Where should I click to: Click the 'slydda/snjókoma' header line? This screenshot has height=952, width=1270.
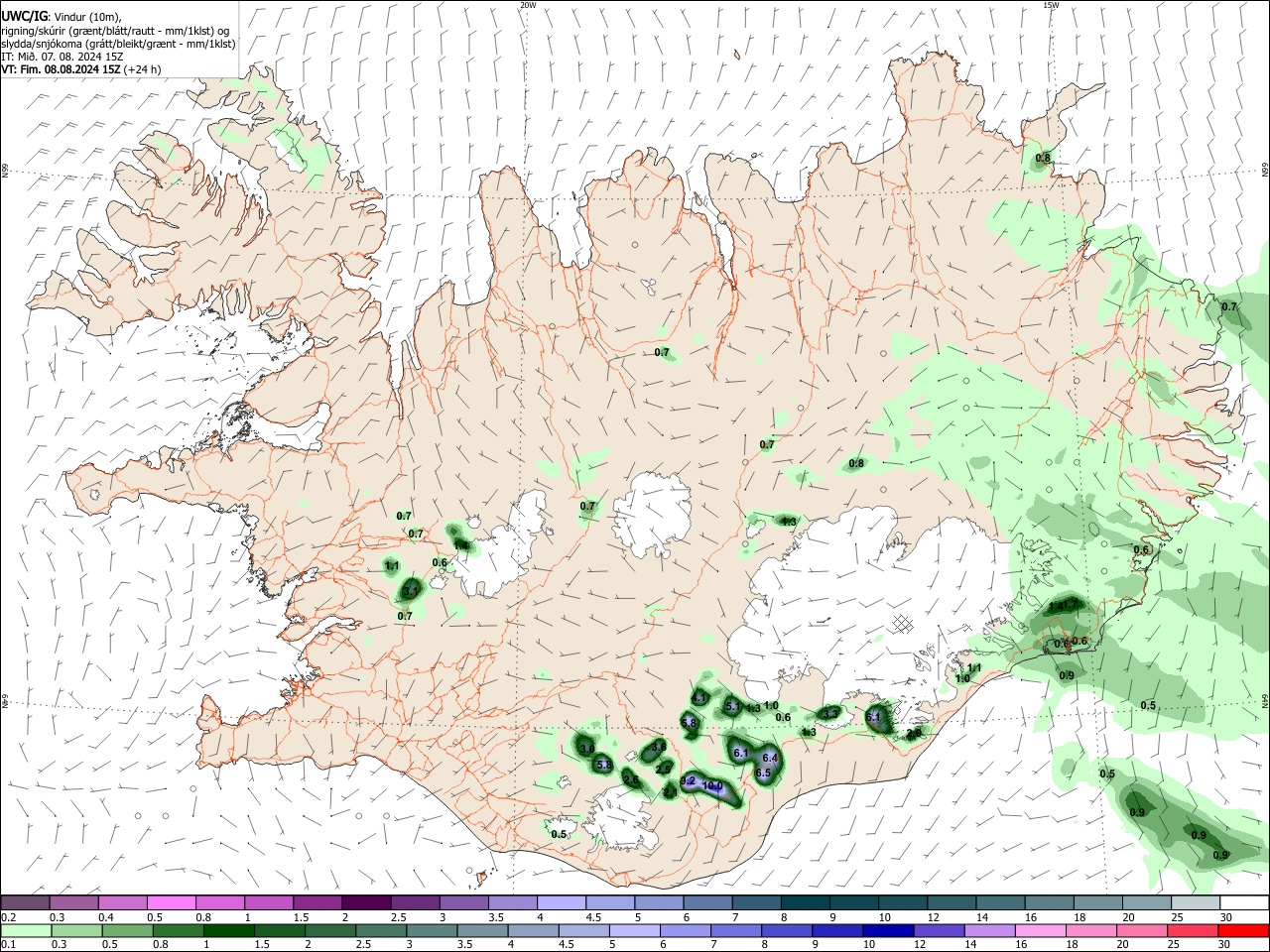(x=118, y=44)
